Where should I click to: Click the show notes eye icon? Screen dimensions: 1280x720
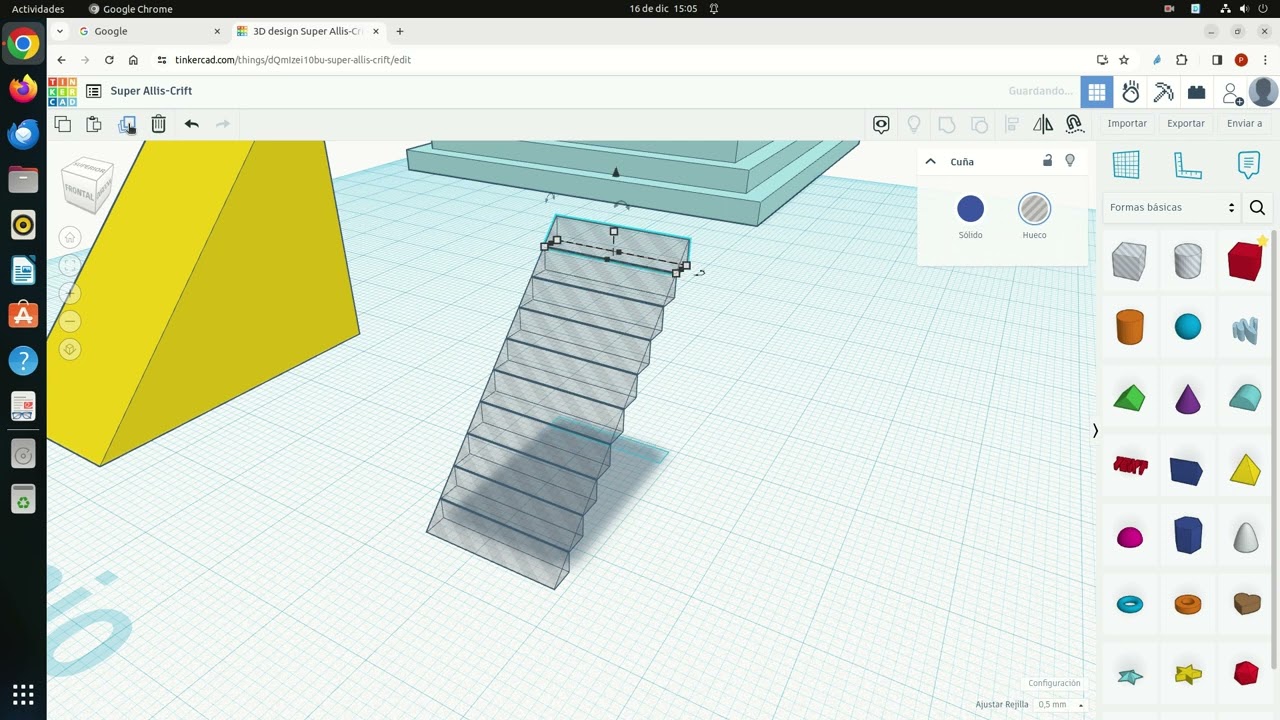tap(881, 124)
